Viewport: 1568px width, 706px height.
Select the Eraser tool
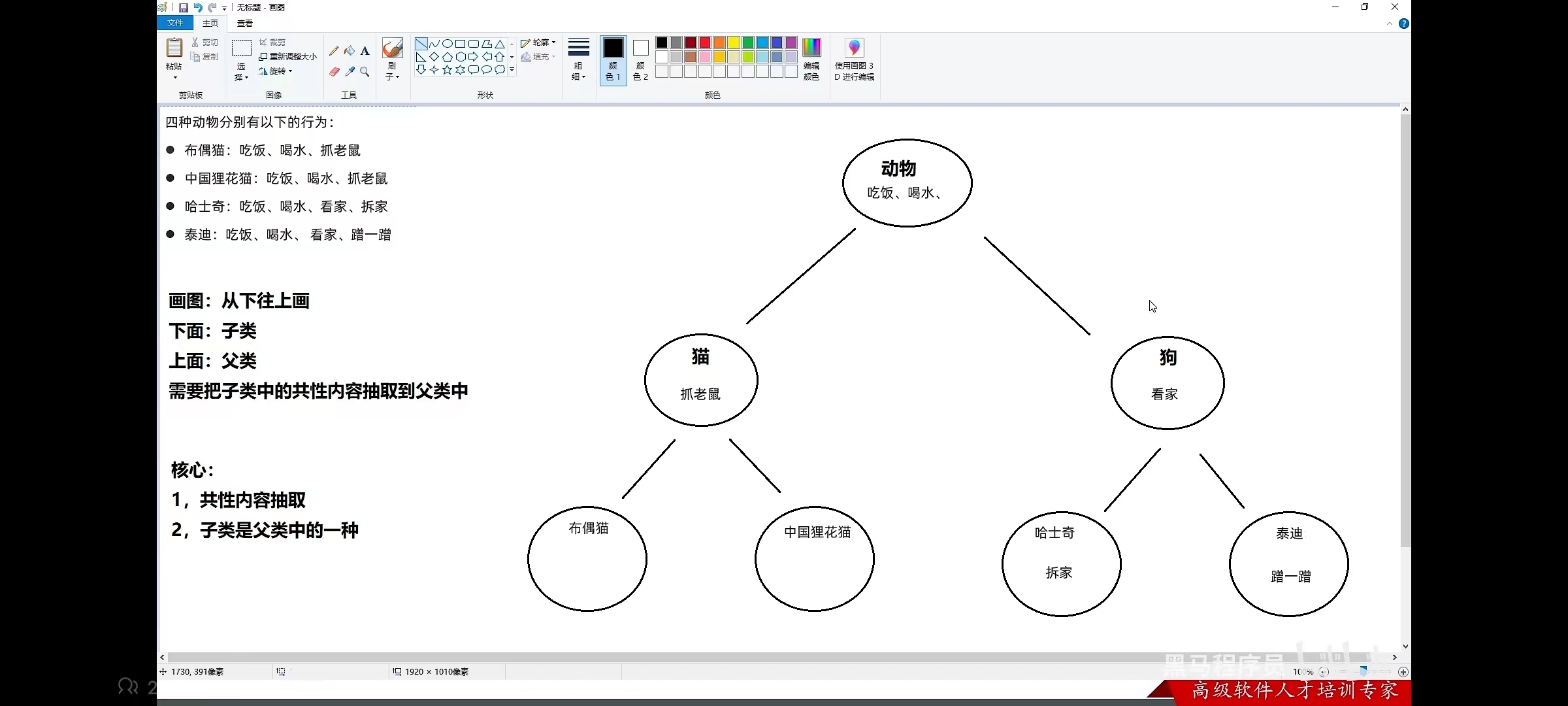click(334, 72)
